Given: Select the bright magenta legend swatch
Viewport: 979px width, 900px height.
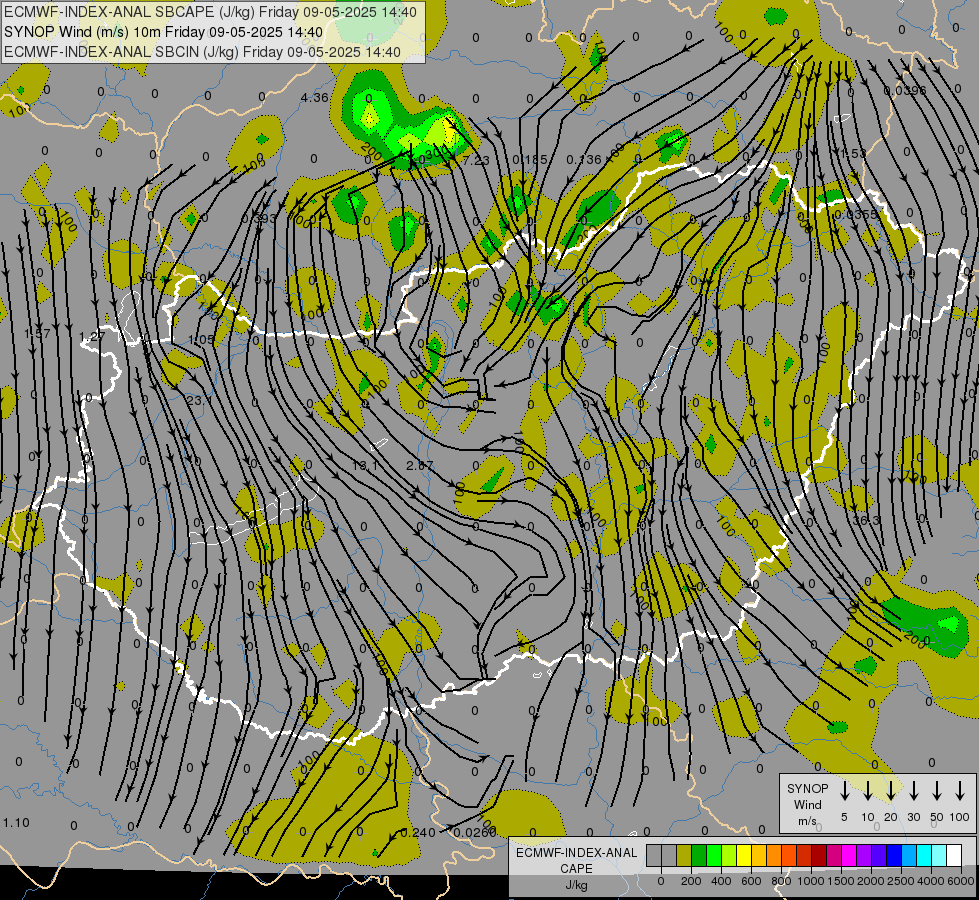Looking at the screenshot, I should [x=850, y=855].
